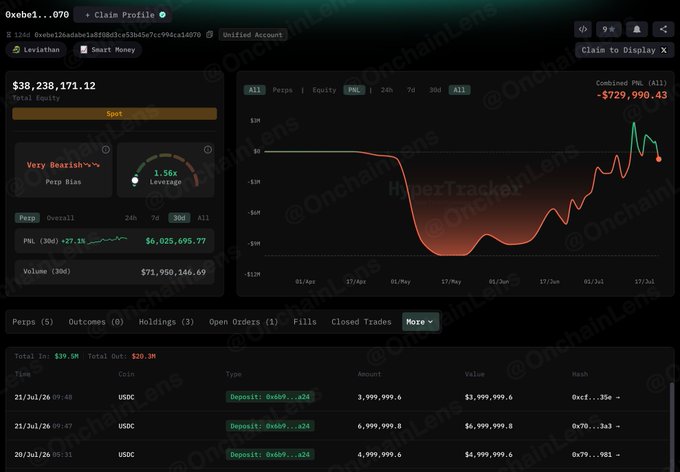Click the $3,999,999.6 value cell
The height and width of the screenshot is (472, 680).
tap(488, 397)
